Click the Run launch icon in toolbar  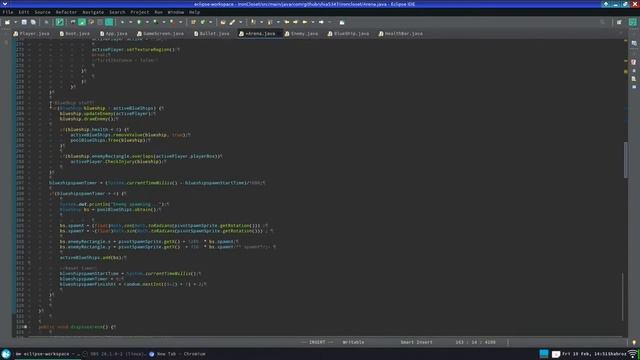coord(139,22)
